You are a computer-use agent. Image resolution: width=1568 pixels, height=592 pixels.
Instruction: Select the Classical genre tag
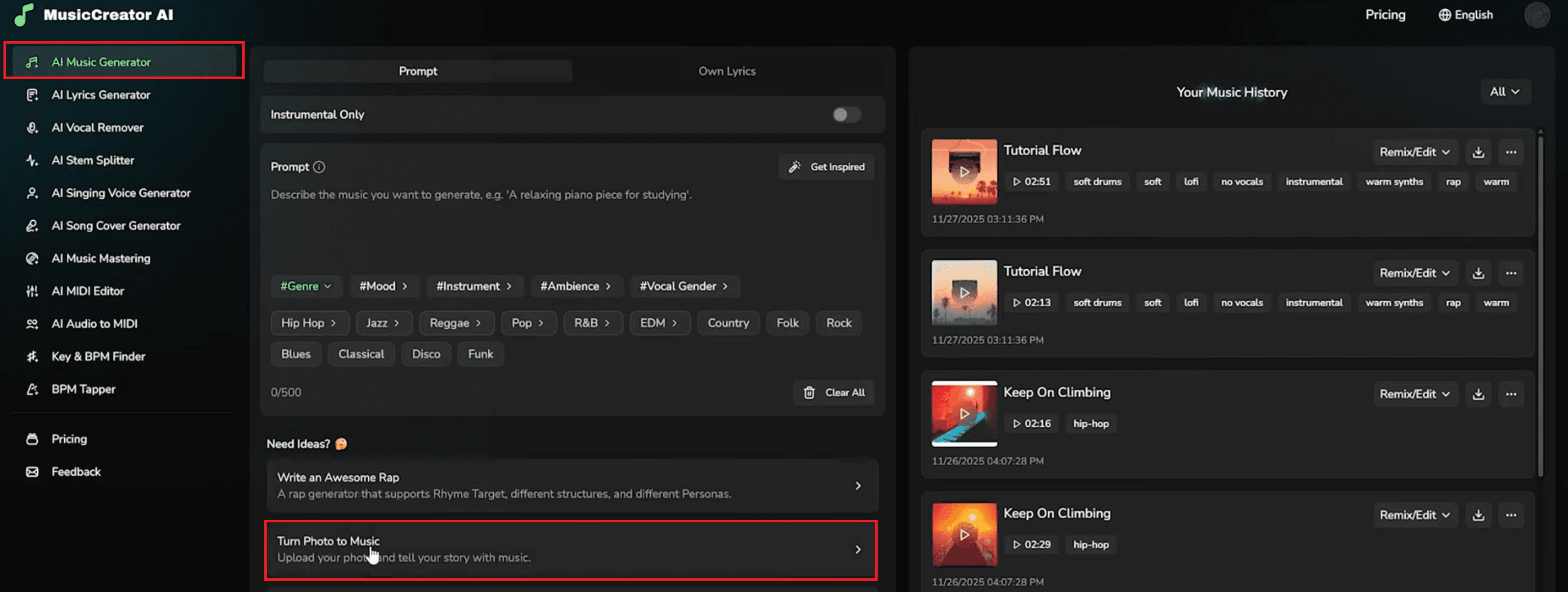point(361,354)
